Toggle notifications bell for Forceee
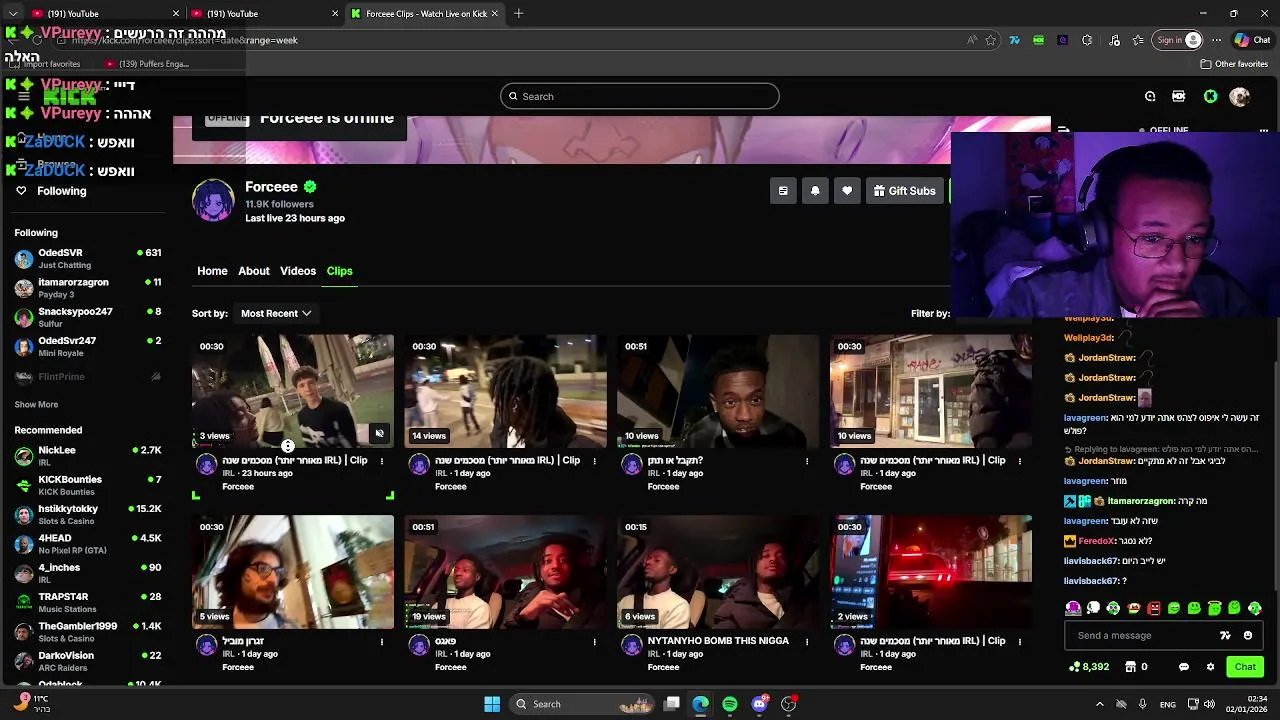The height and width of the screenshot is (720, 1280). (815, 191)
